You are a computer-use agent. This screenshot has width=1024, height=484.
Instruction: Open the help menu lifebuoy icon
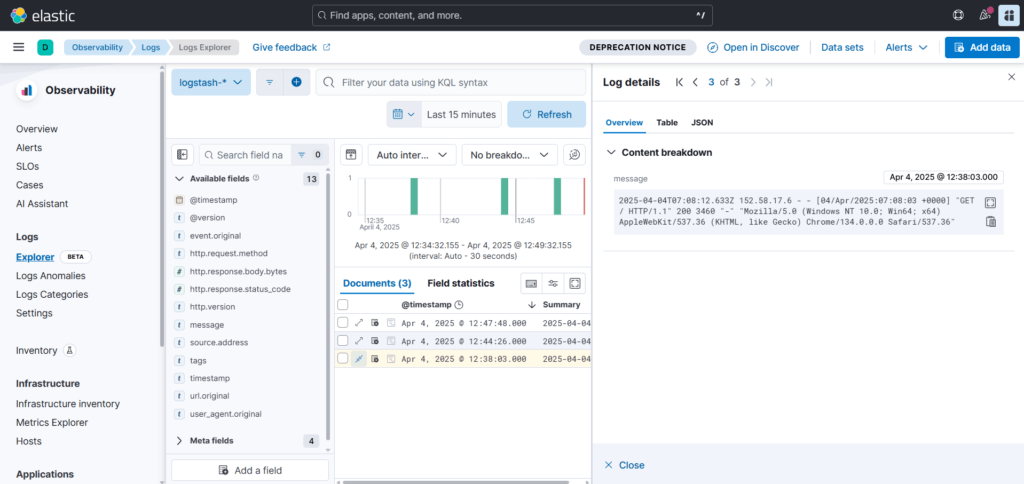point(959,15)
